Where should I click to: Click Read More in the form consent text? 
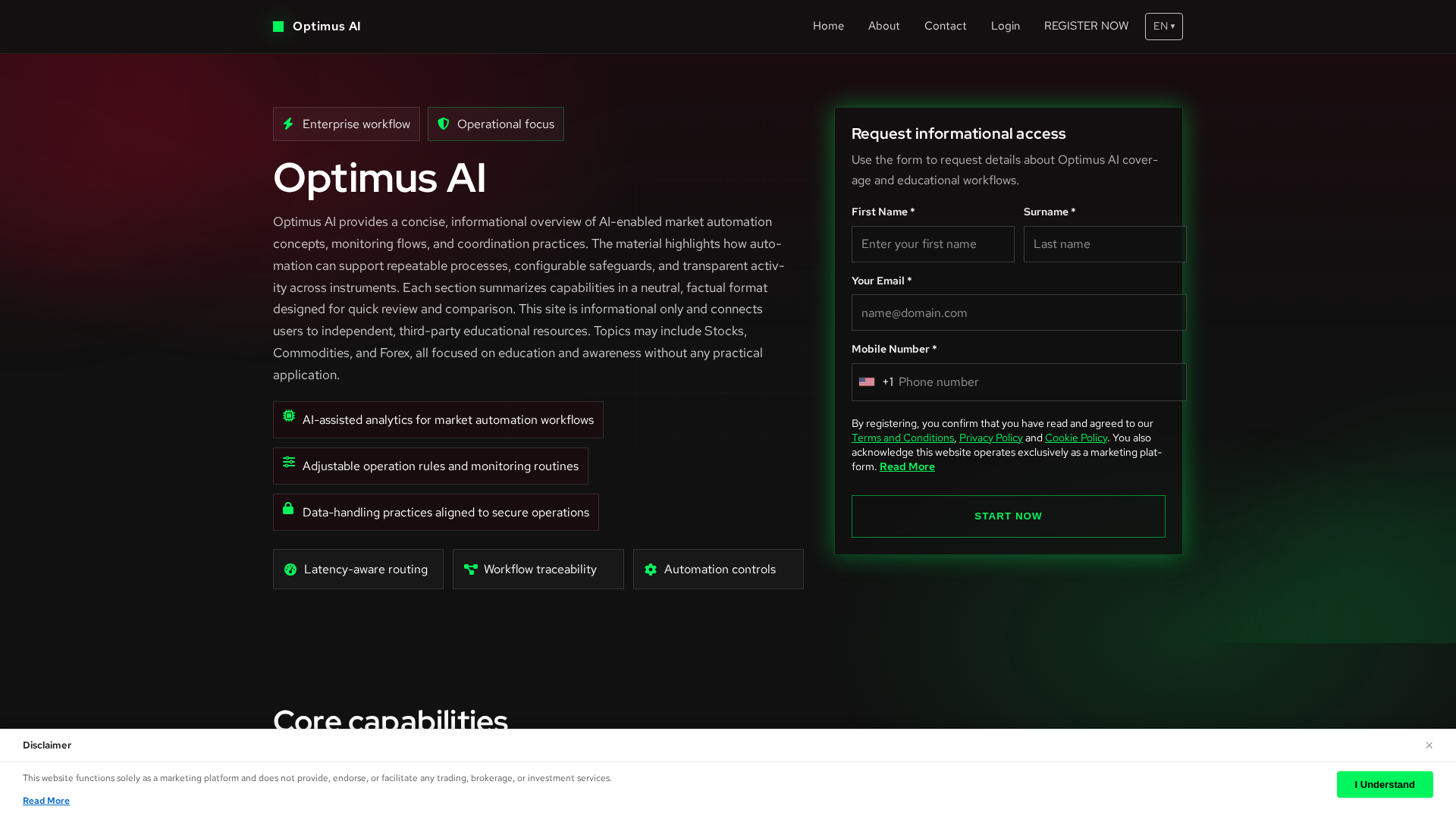coord(907,466)
